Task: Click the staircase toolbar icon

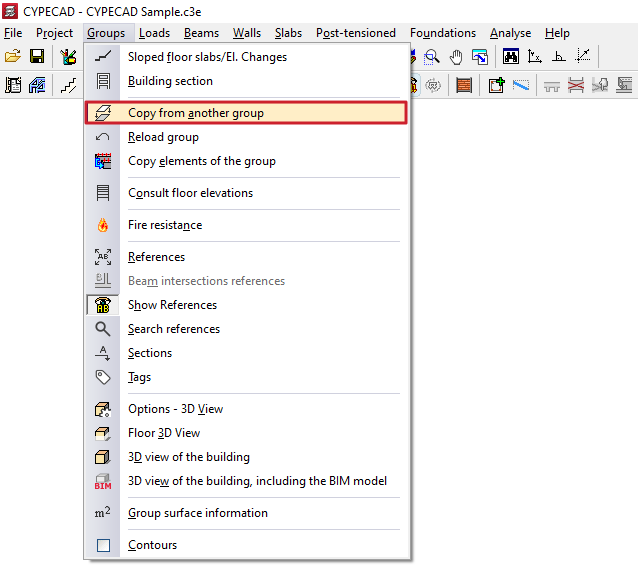Action: pyautogui.click(x=68, y=85)
